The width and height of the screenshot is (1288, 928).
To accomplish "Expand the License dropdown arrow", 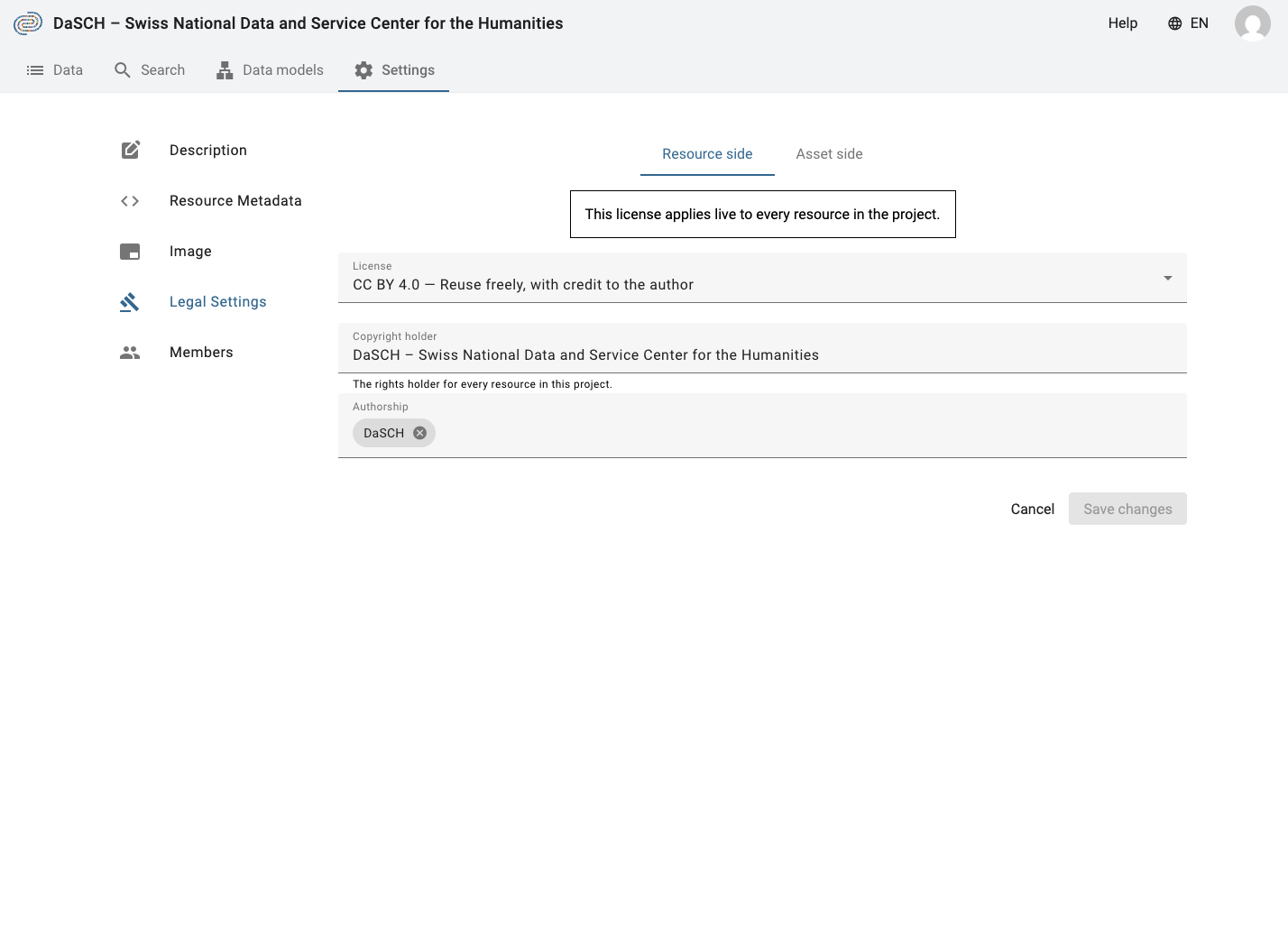I will point(1168,278).
